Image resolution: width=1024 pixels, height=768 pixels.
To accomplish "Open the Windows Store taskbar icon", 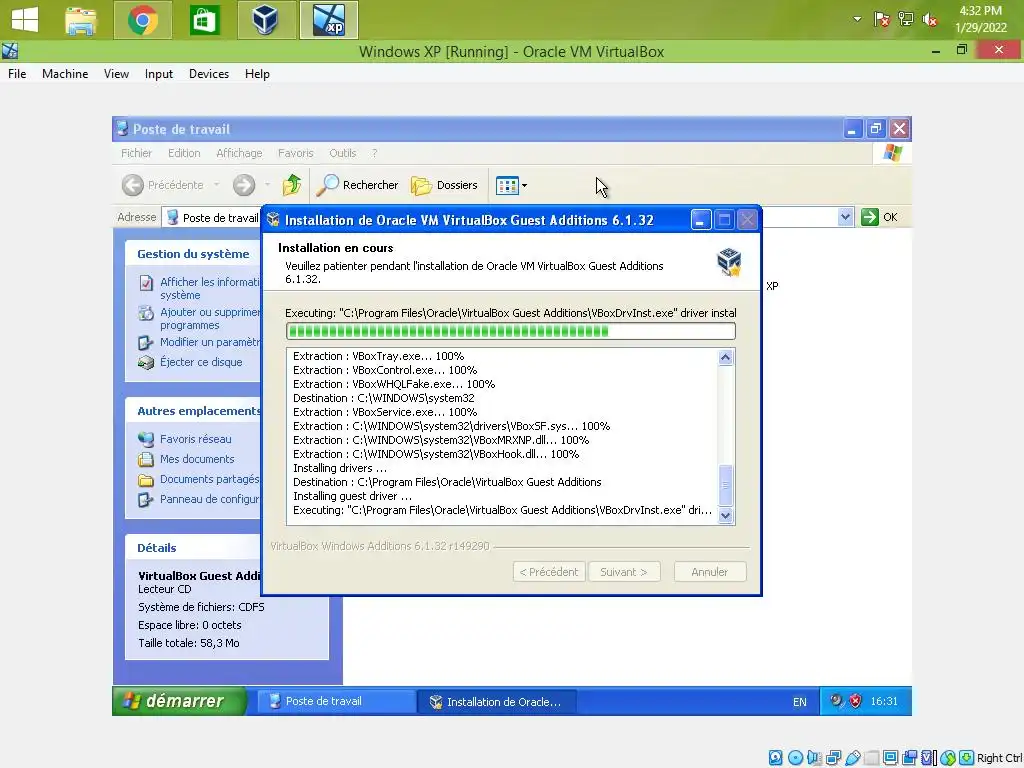I will 204,20.
